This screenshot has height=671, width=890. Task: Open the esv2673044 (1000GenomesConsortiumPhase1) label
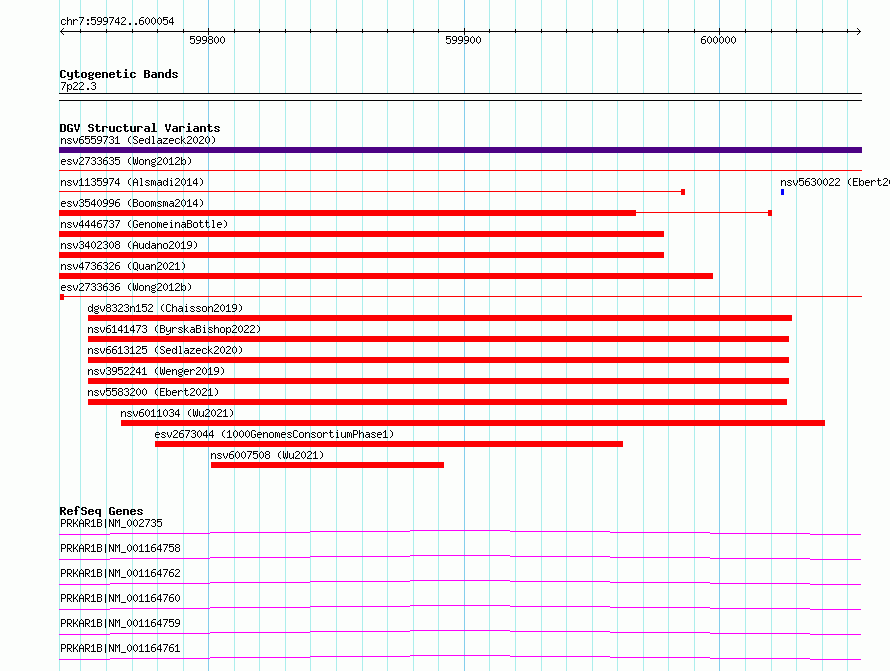(274, 434)
